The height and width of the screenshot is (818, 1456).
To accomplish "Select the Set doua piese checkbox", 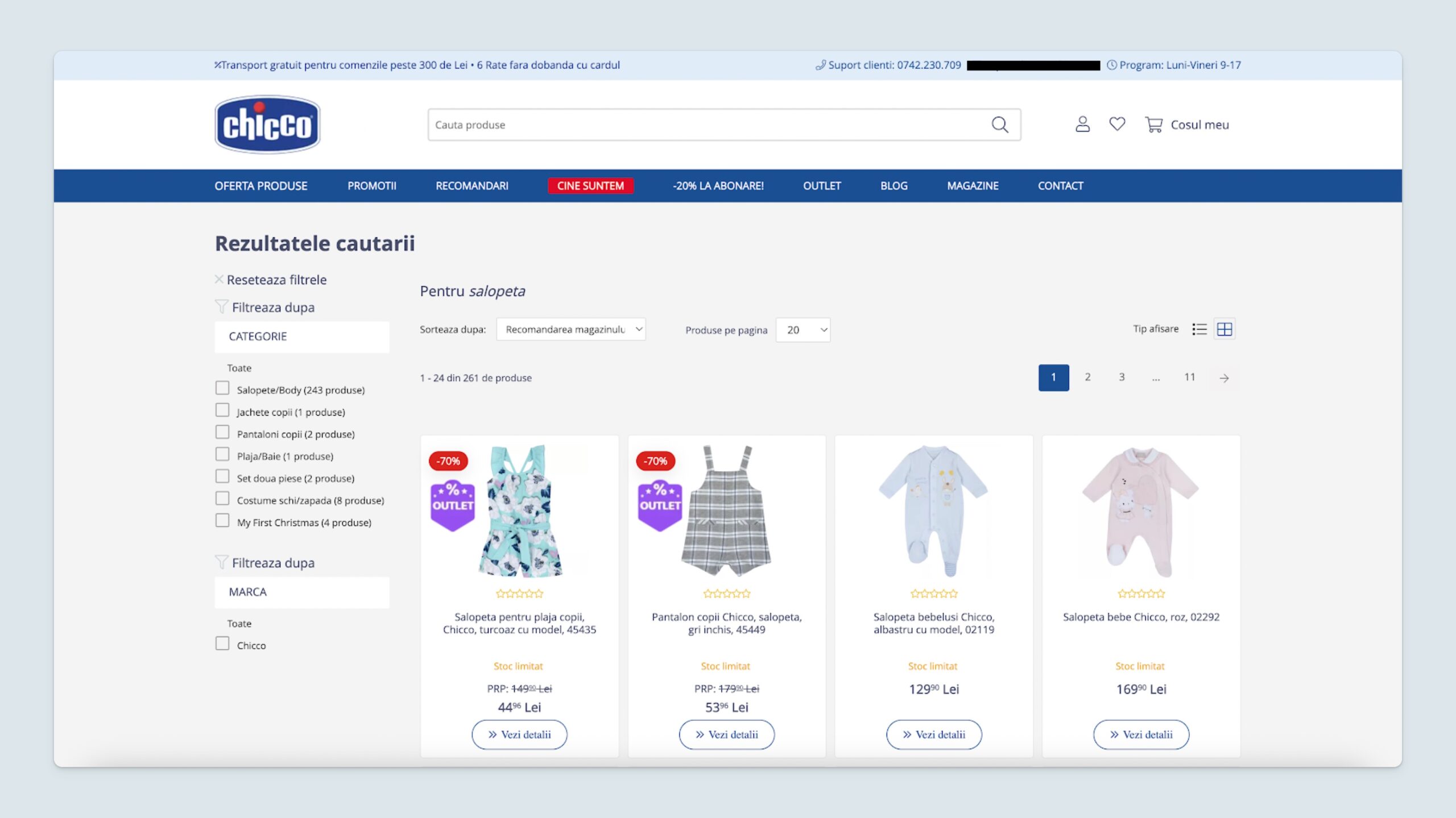I will (x=222, y=476).
